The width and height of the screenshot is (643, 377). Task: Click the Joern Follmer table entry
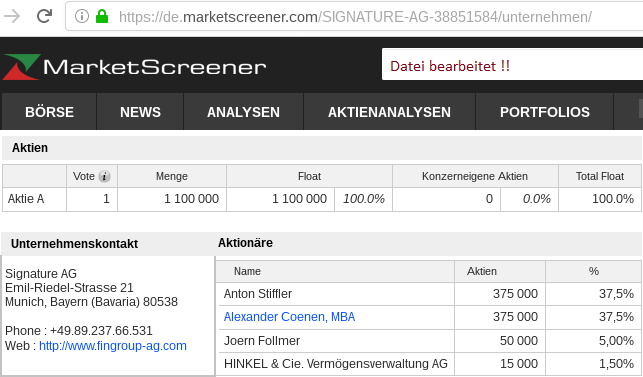point(262,340)
